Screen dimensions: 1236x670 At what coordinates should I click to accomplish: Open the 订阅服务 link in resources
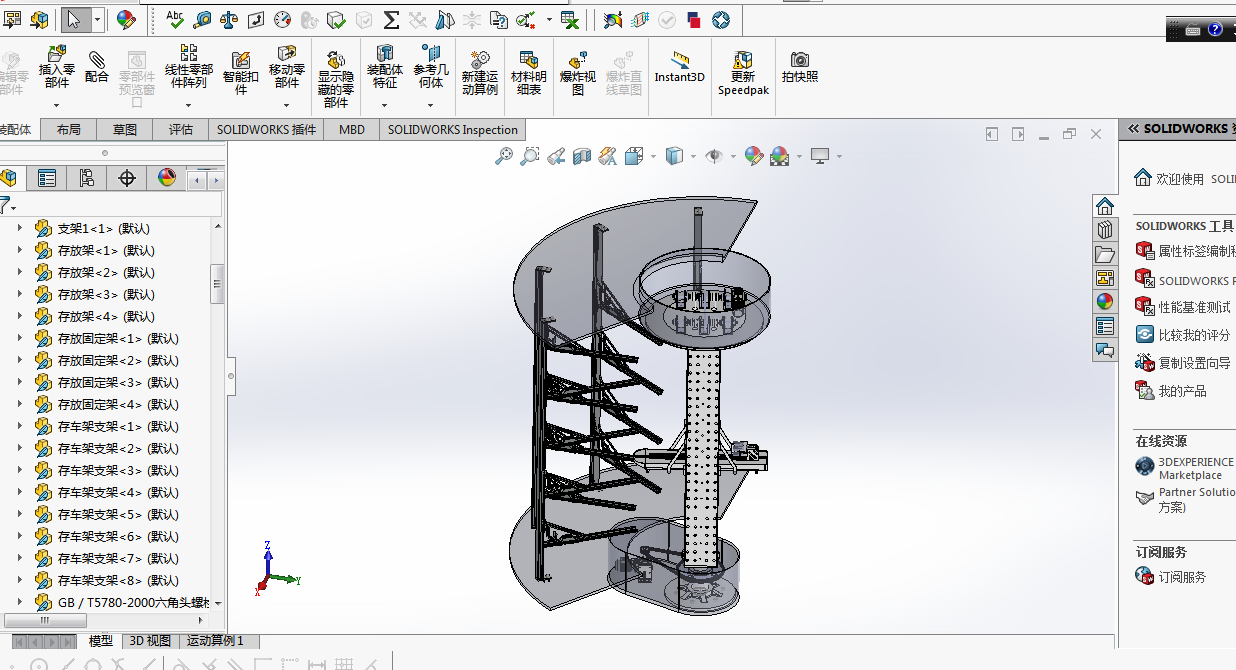point(1182,577)
